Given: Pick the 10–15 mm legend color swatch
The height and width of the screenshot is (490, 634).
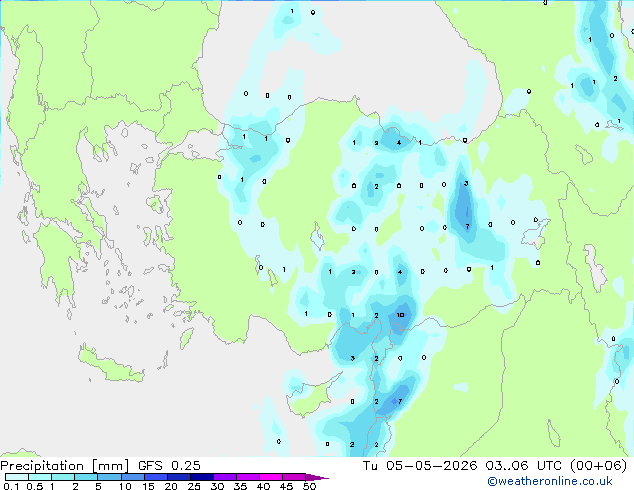Looking at the screenshot, I should click(133, 477).
